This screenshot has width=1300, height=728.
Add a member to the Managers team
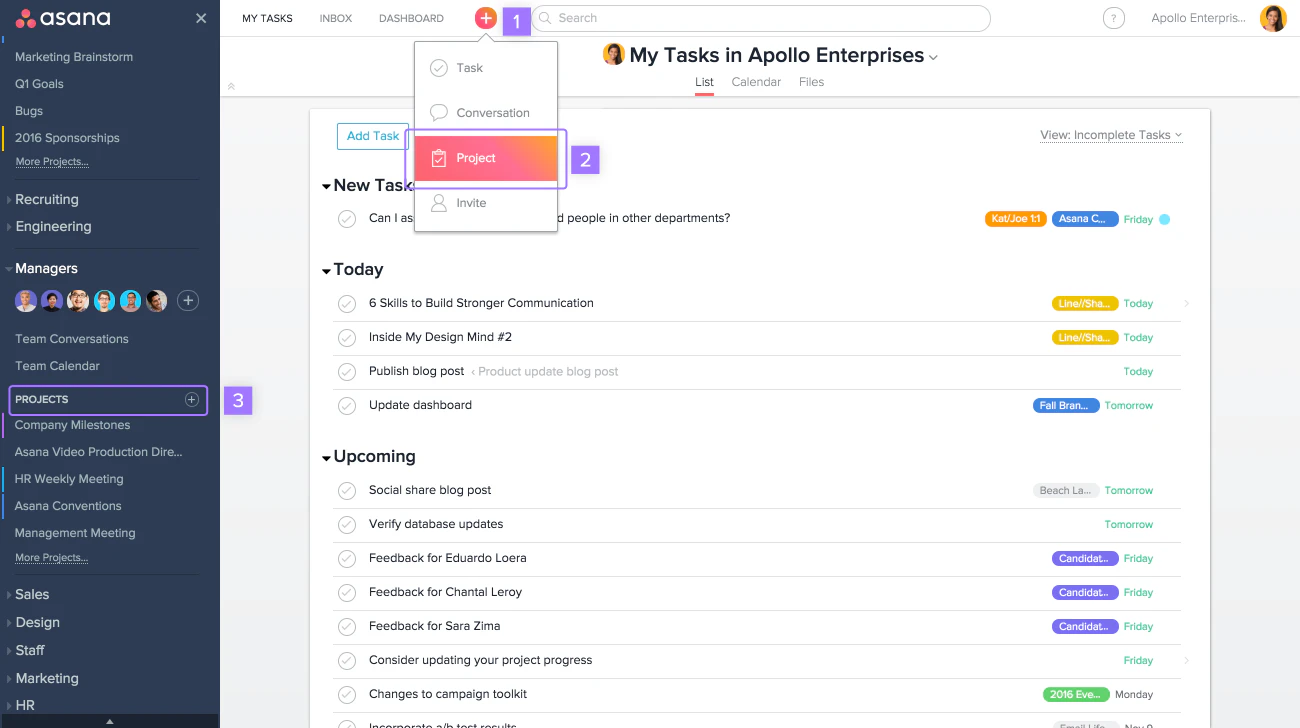point(188,300)
